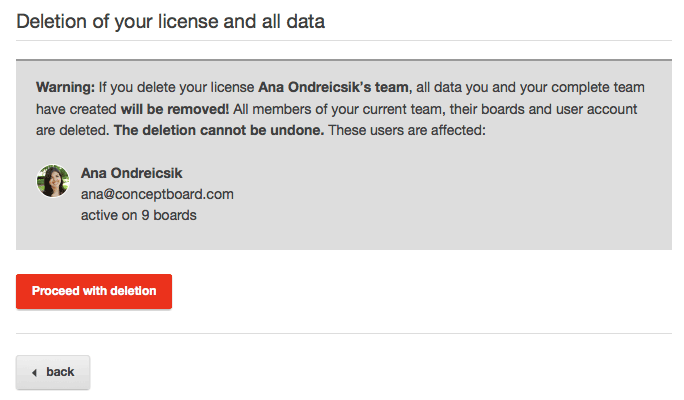Image resolution: width=684 pixels, height=400 pixels.
Task: Click the word 'license' in the warning text
Action: [233, 87]
